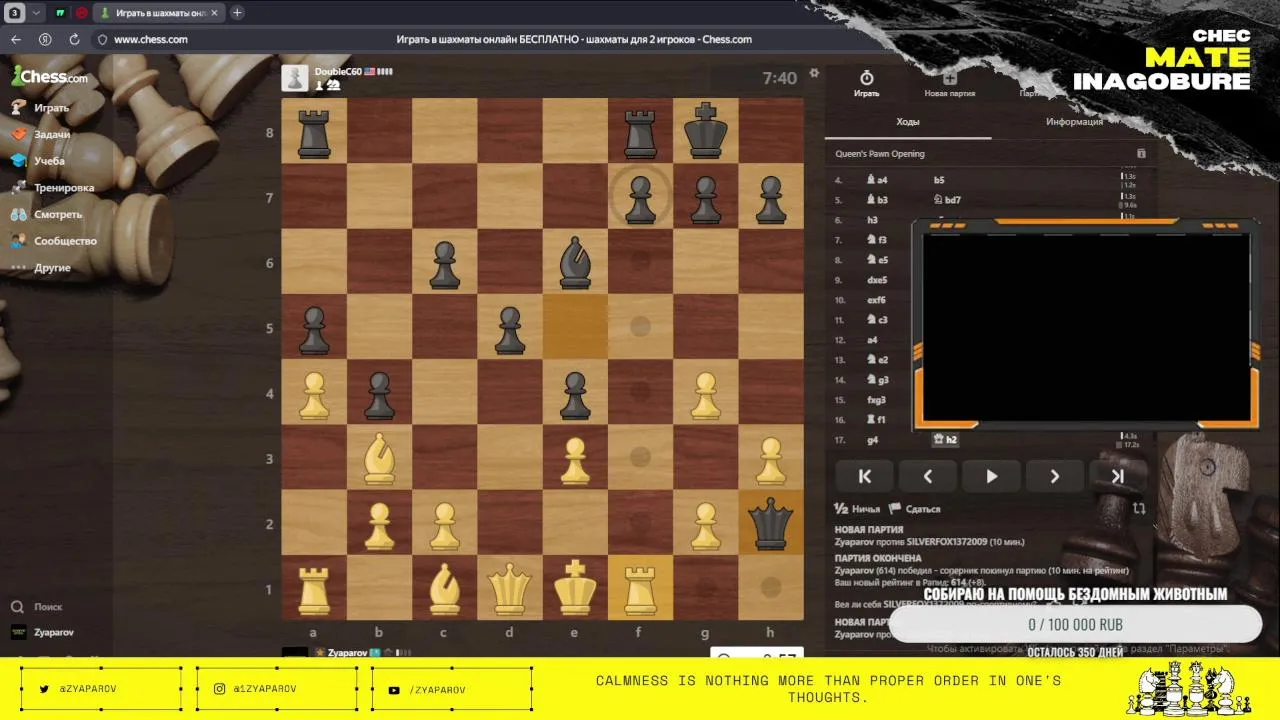This screenshot has height=720, width=1280.
Task: Click the Yandex Я home button
Action: click(45, 39)
